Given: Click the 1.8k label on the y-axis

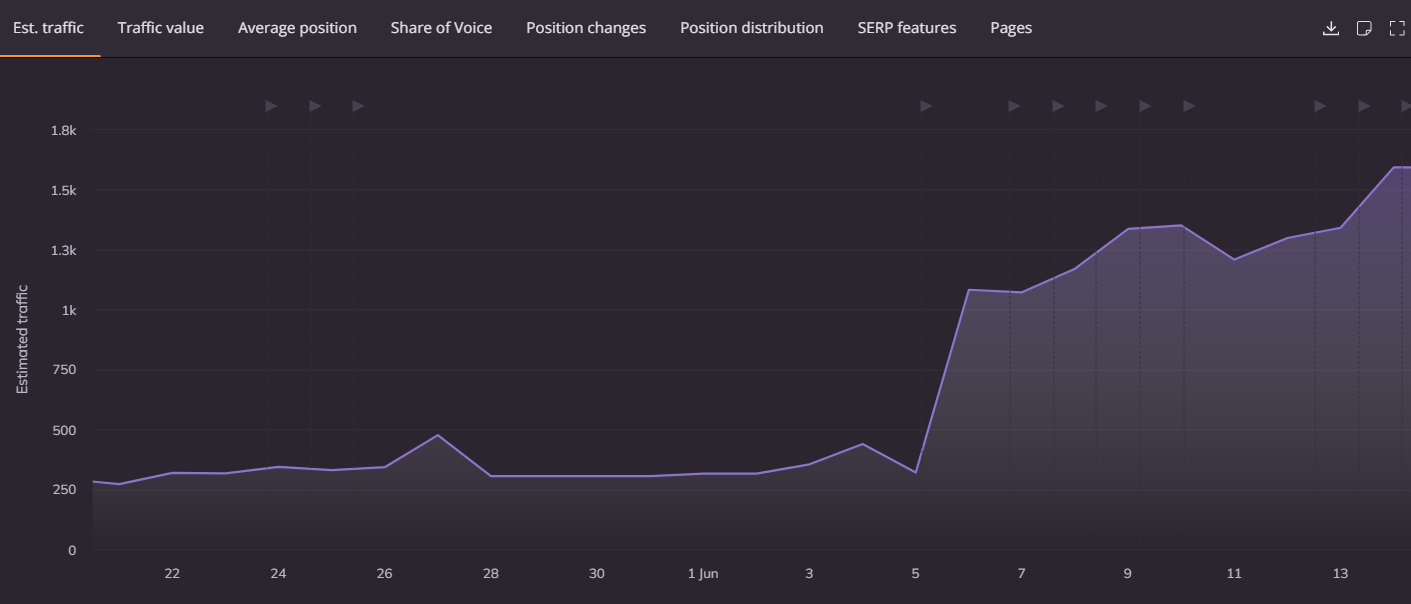Looking at the screenshot, I should (64, 130).
